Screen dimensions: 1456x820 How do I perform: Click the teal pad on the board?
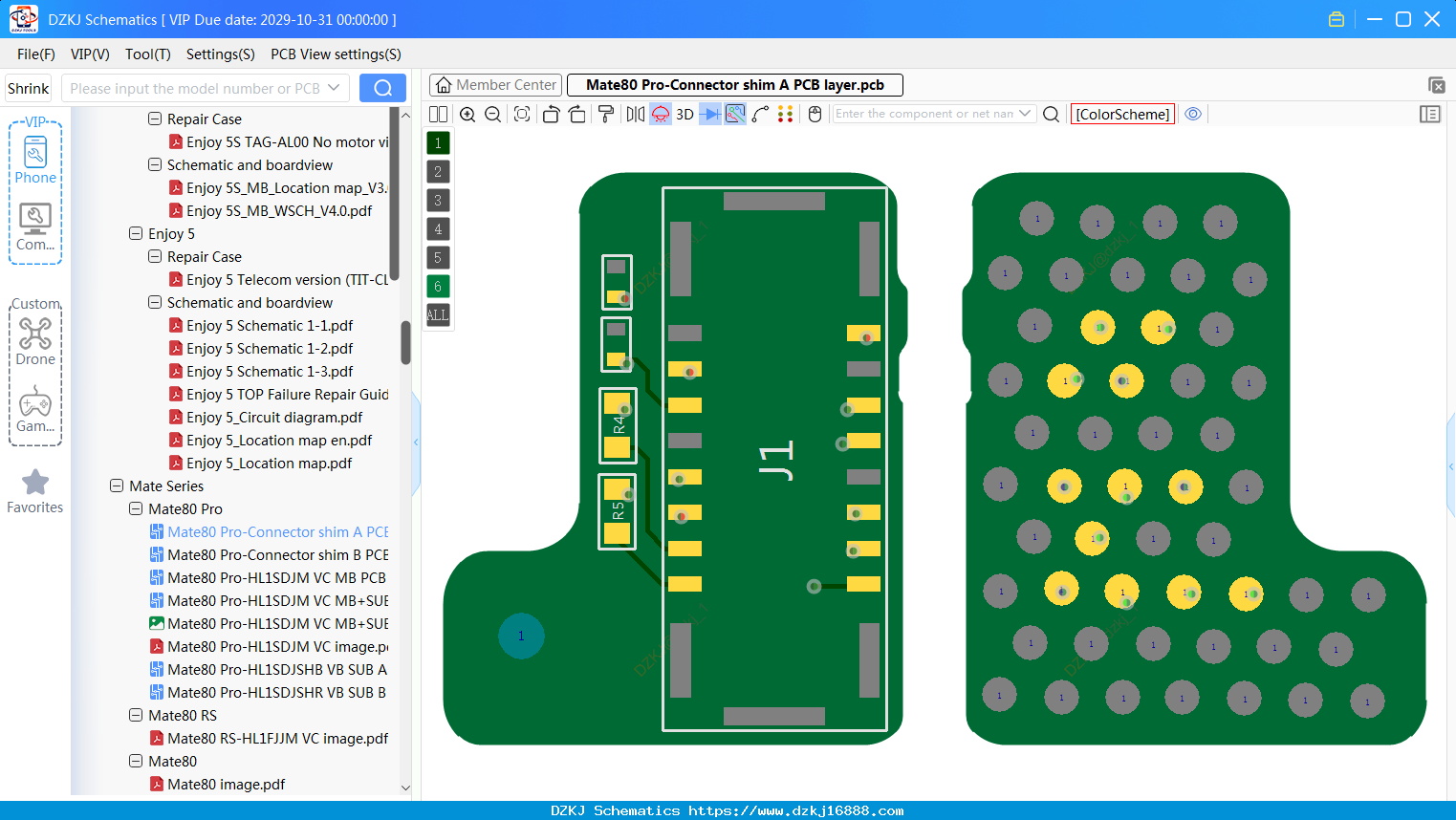click(521, 636)
